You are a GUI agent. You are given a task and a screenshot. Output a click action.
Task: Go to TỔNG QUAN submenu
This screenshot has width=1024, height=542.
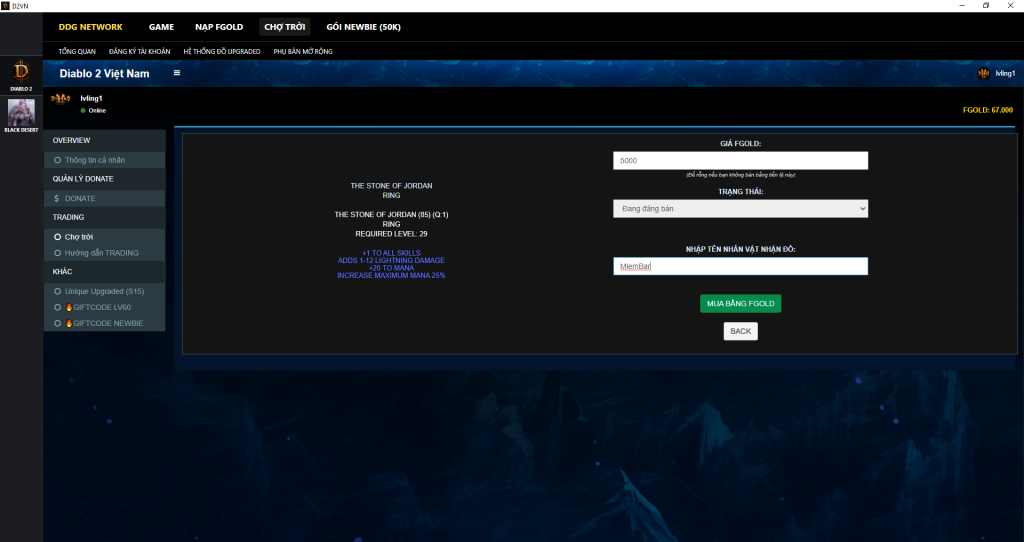(77, 51)
